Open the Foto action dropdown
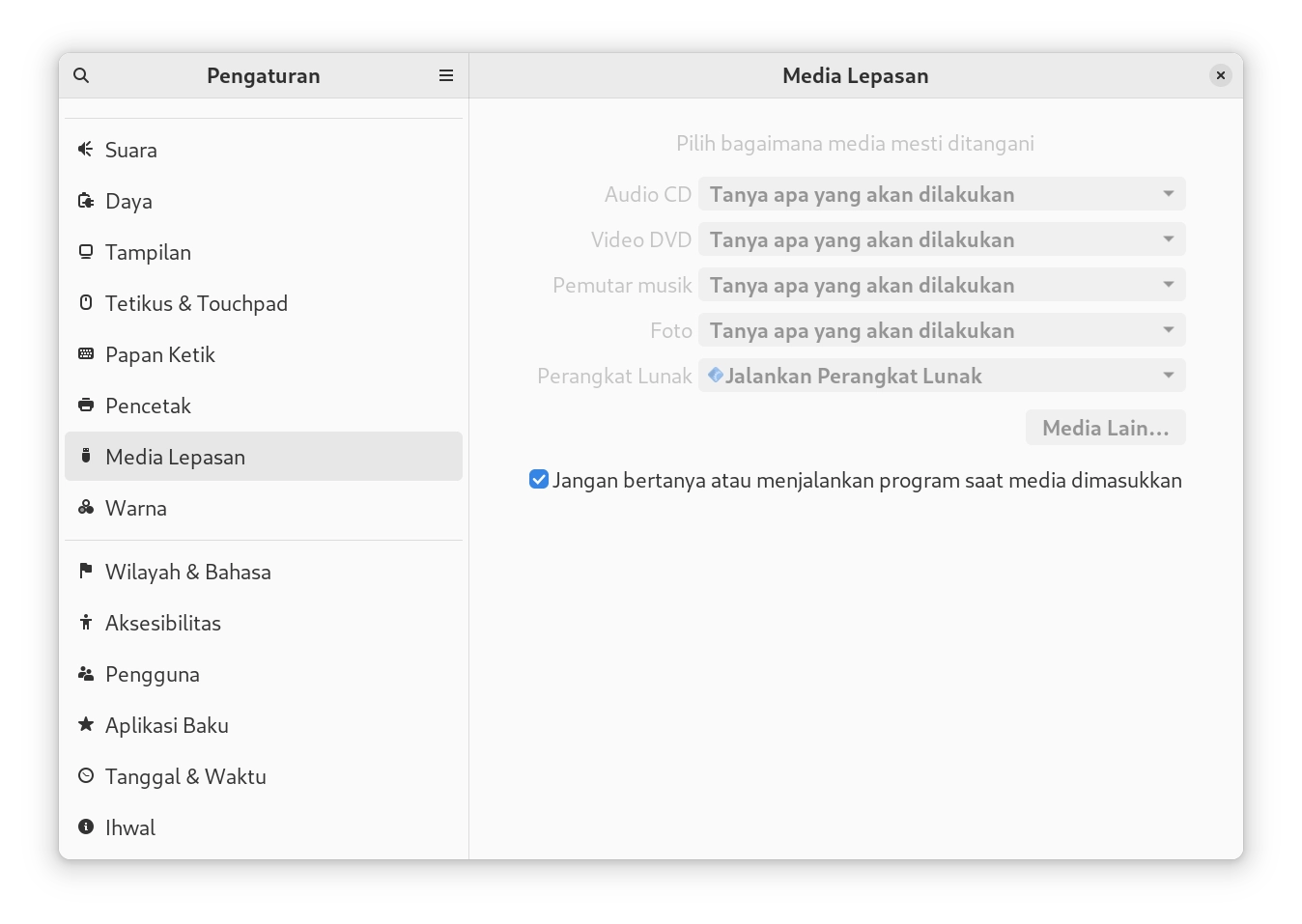 (942, 330)
